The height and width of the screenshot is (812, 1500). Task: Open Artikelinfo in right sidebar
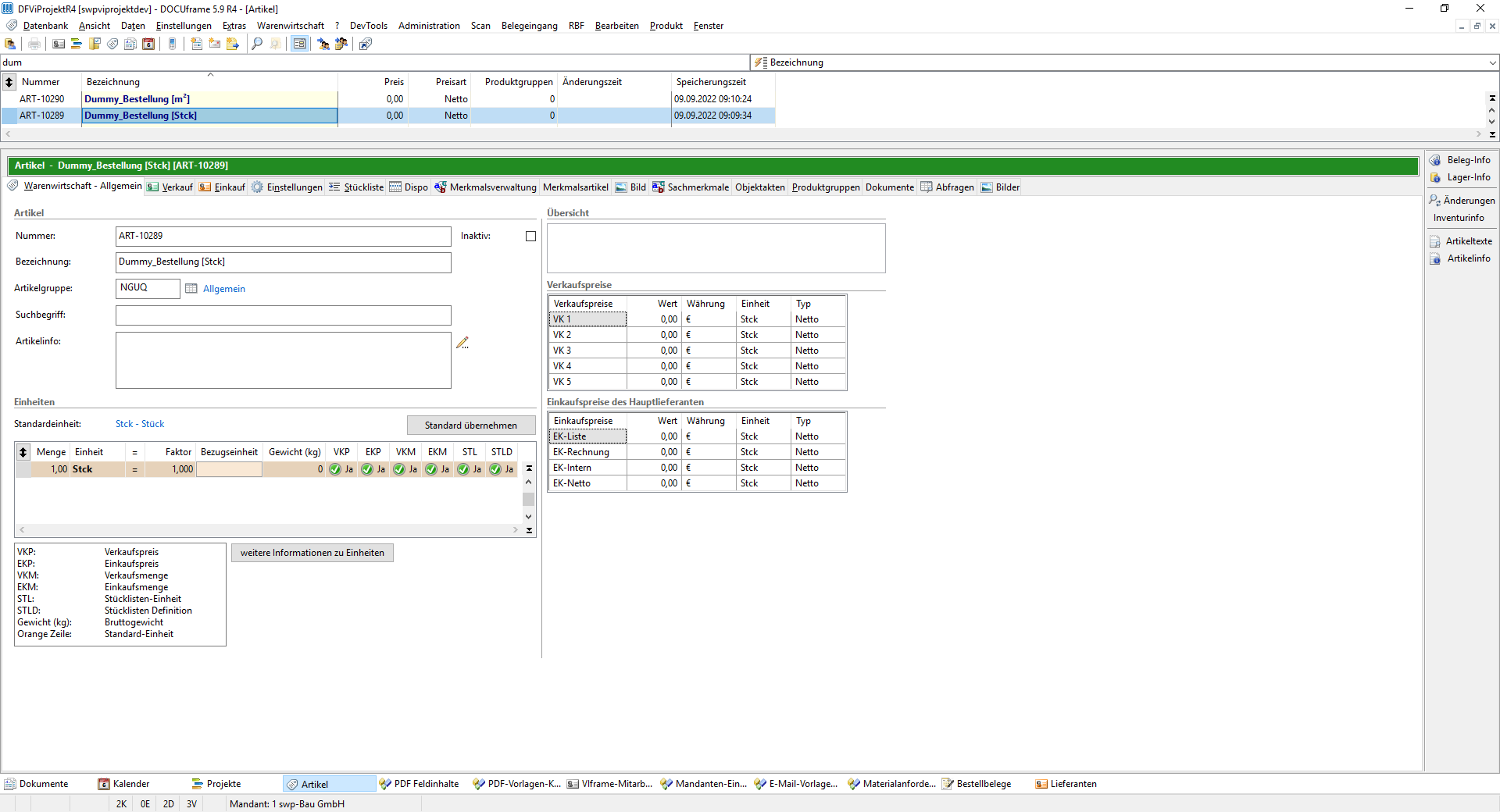point(1460,258)
